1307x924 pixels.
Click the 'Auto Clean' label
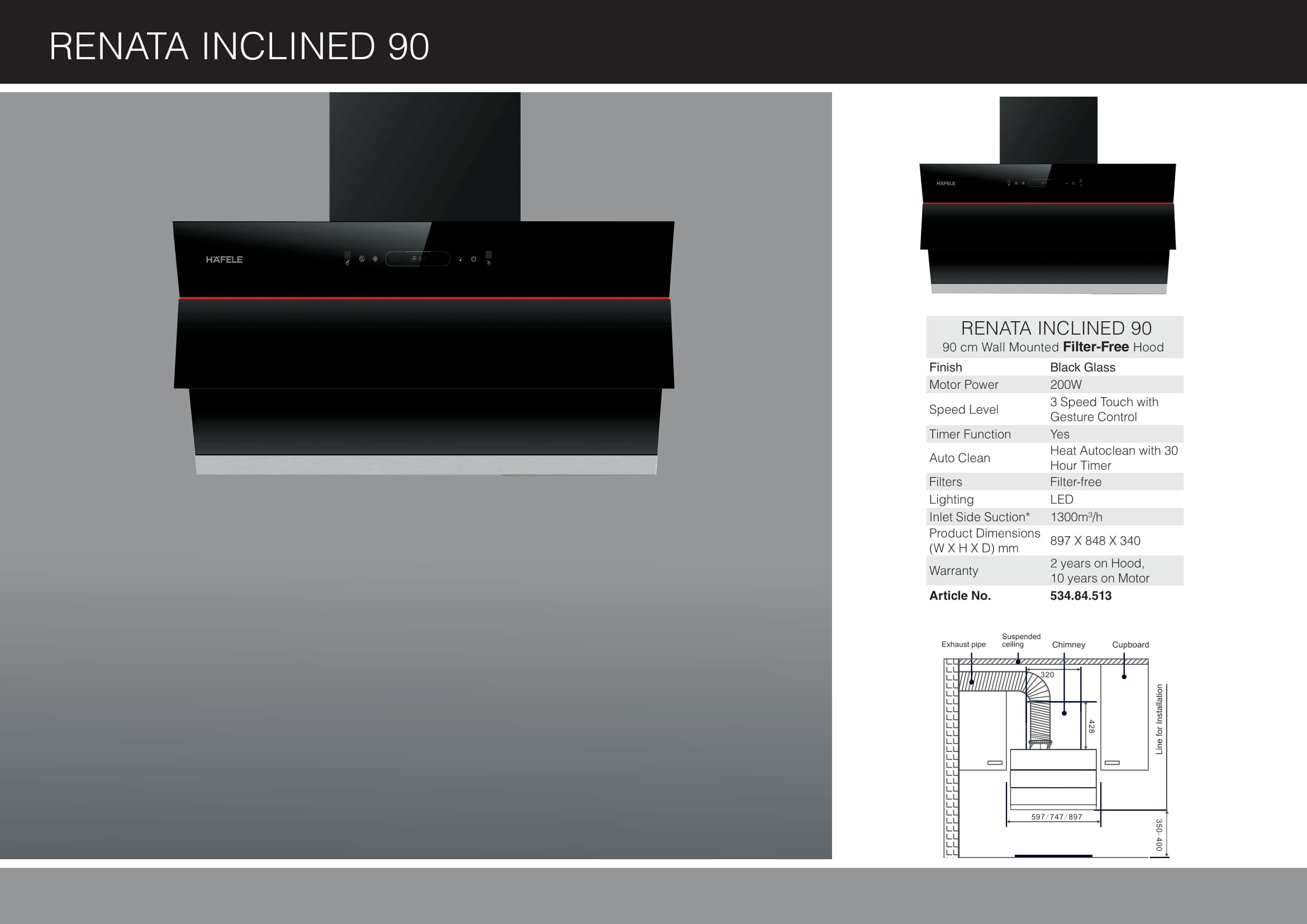pos(960,458)
